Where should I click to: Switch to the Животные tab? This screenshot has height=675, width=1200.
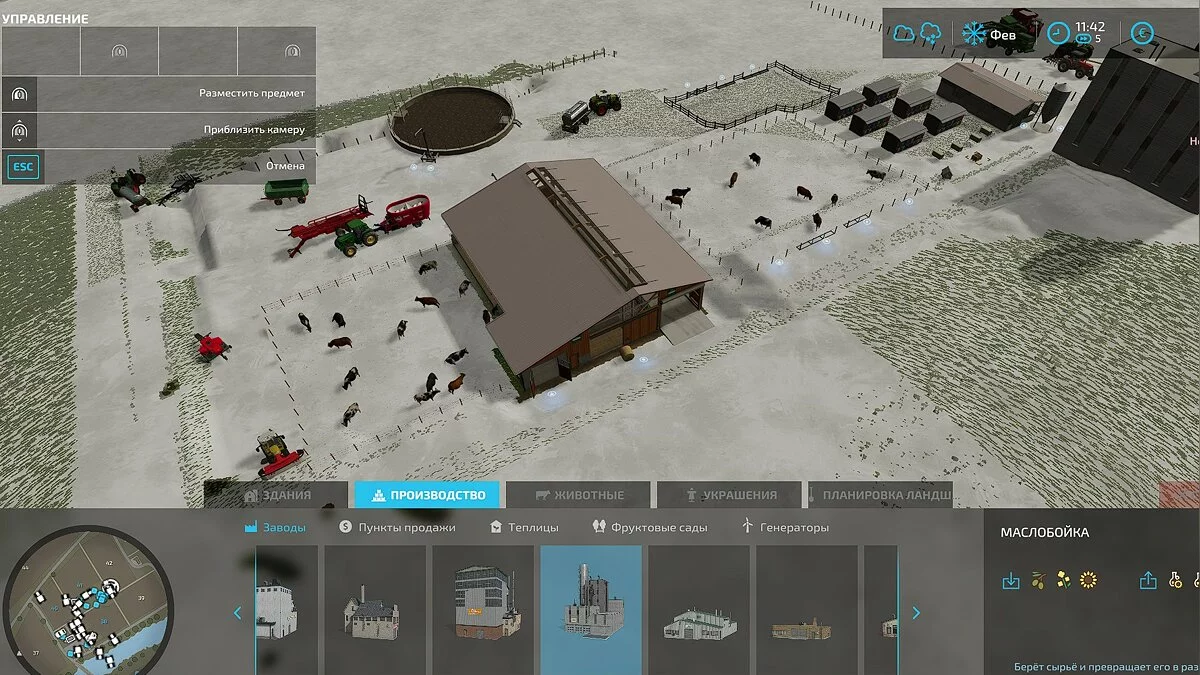click(x=579, y=495)
